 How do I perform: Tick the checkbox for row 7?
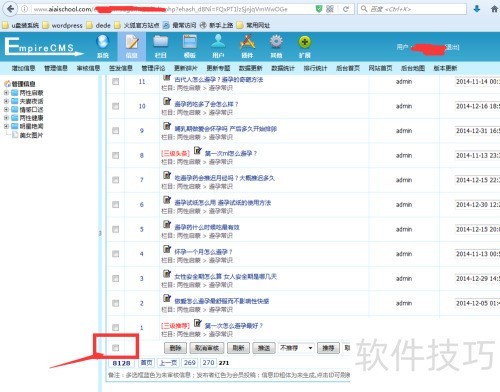[116, 180]
